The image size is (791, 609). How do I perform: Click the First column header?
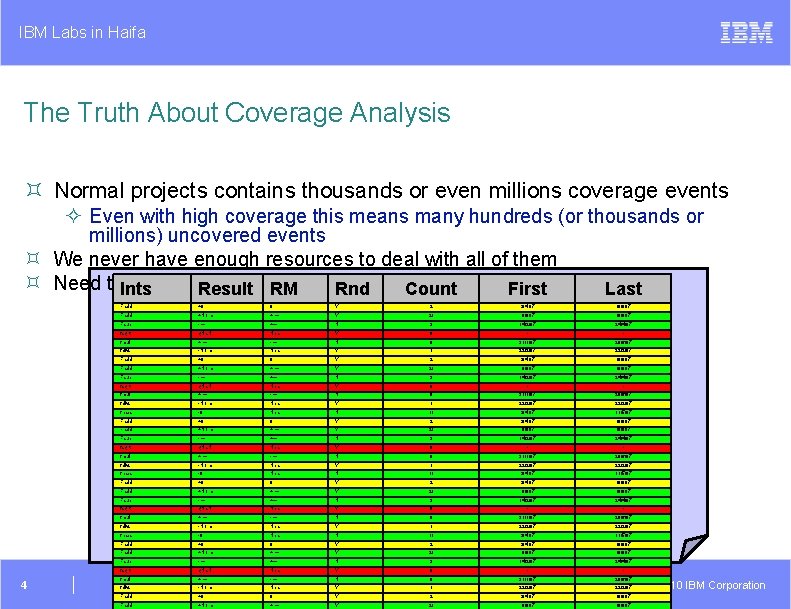point(527,289)
